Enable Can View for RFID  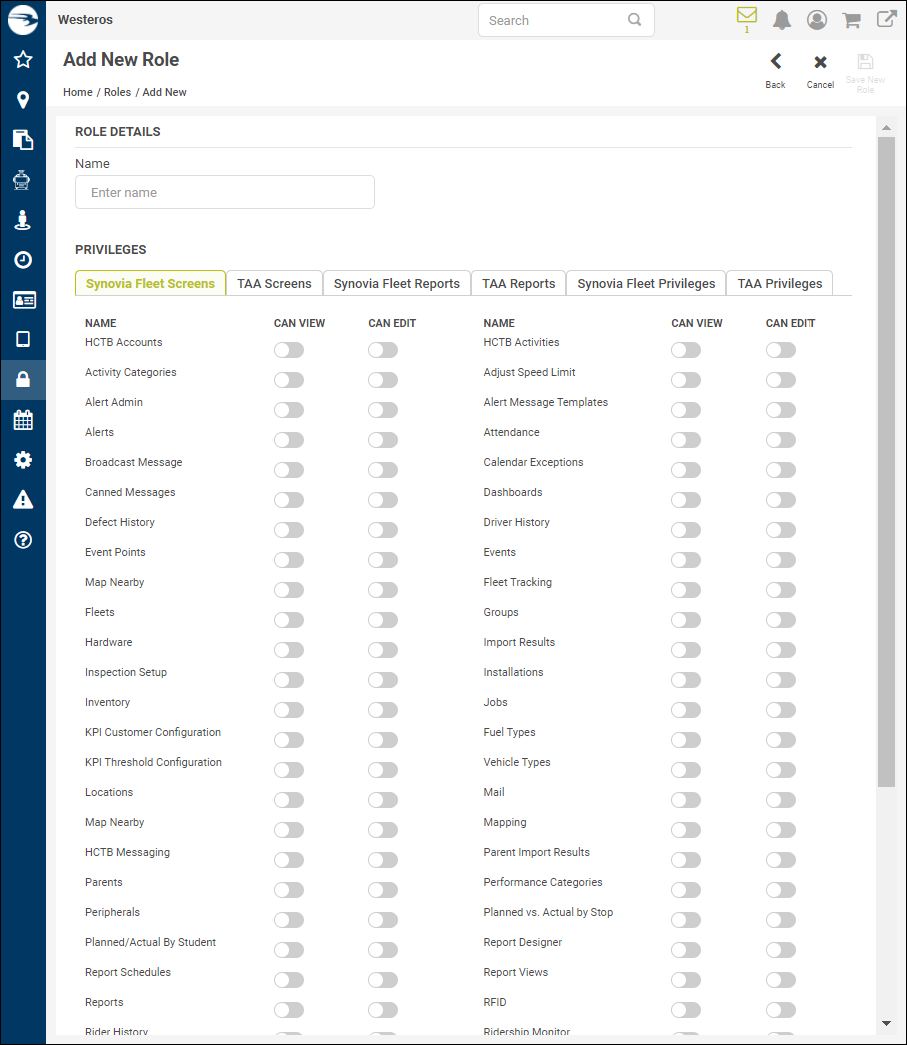(686, 1010)
